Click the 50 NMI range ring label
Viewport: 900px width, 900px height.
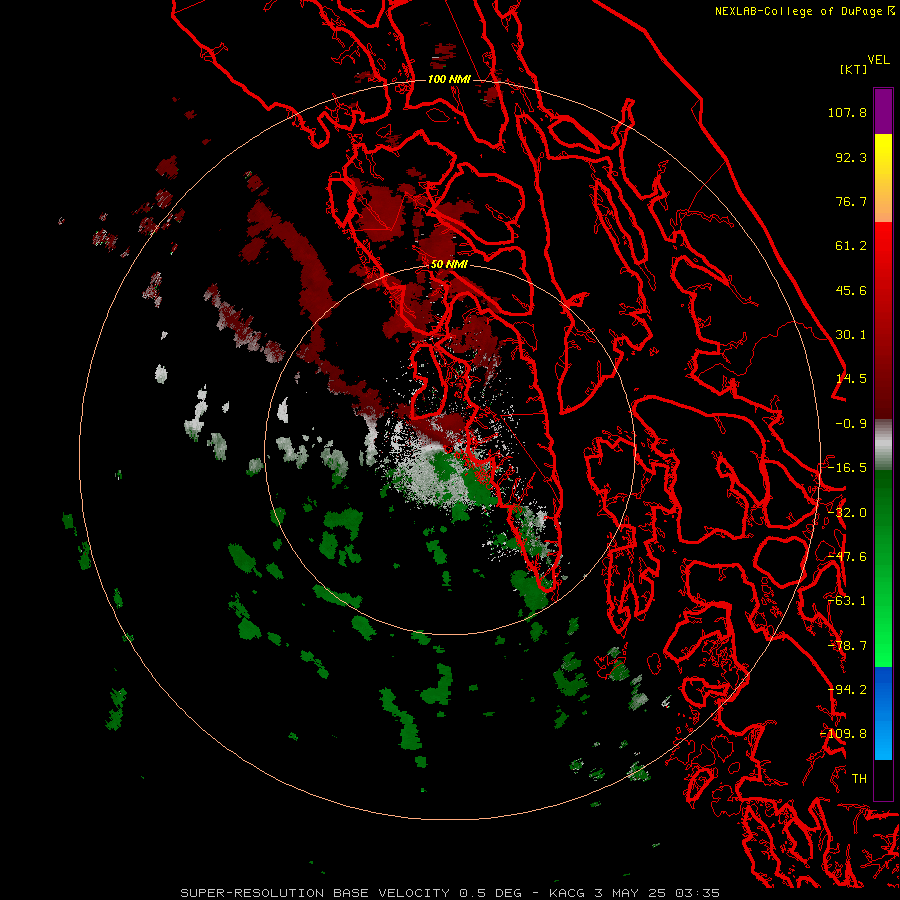(449, 264)
